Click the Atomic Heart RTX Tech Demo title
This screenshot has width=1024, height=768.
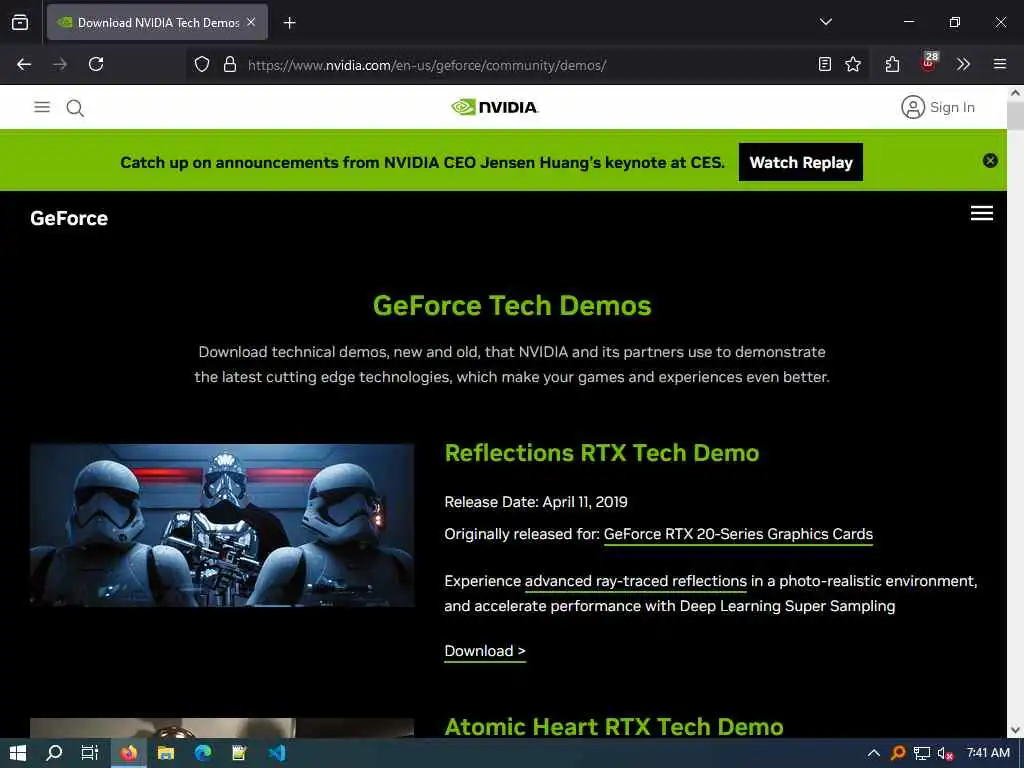click(x=614, y=726)
